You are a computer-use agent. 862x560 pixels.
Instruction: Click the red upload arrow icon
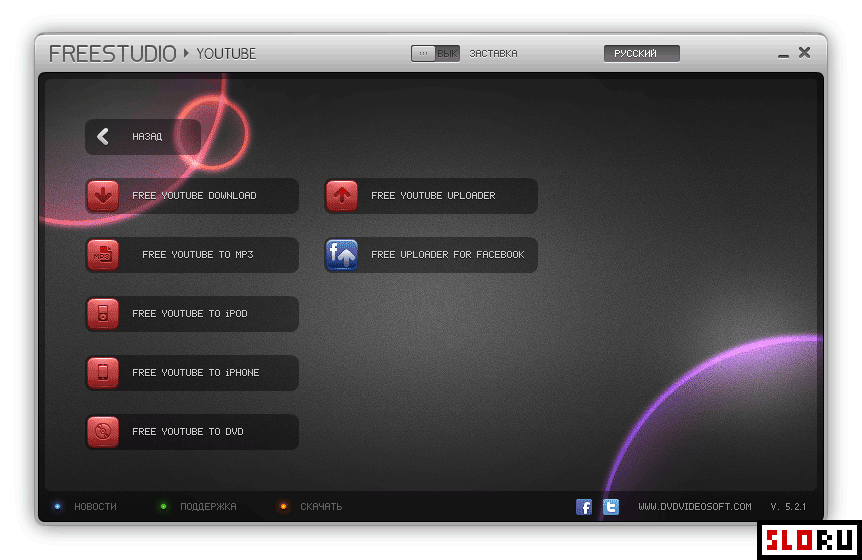pos(342,196)
